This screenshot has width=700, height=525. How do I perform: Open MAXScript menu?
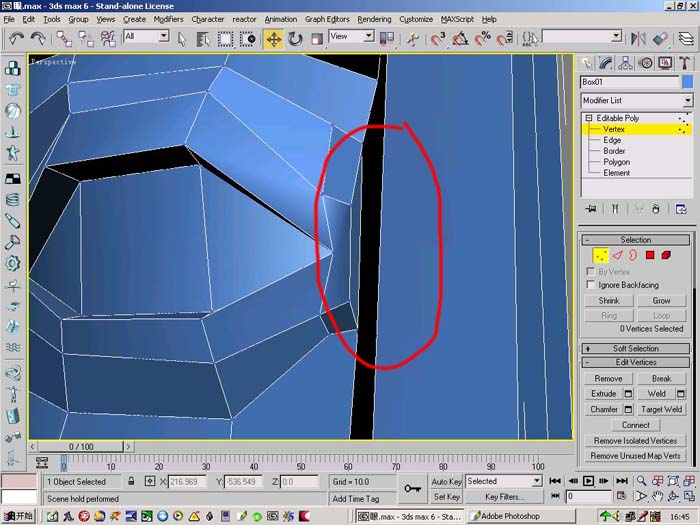[458, 19]
